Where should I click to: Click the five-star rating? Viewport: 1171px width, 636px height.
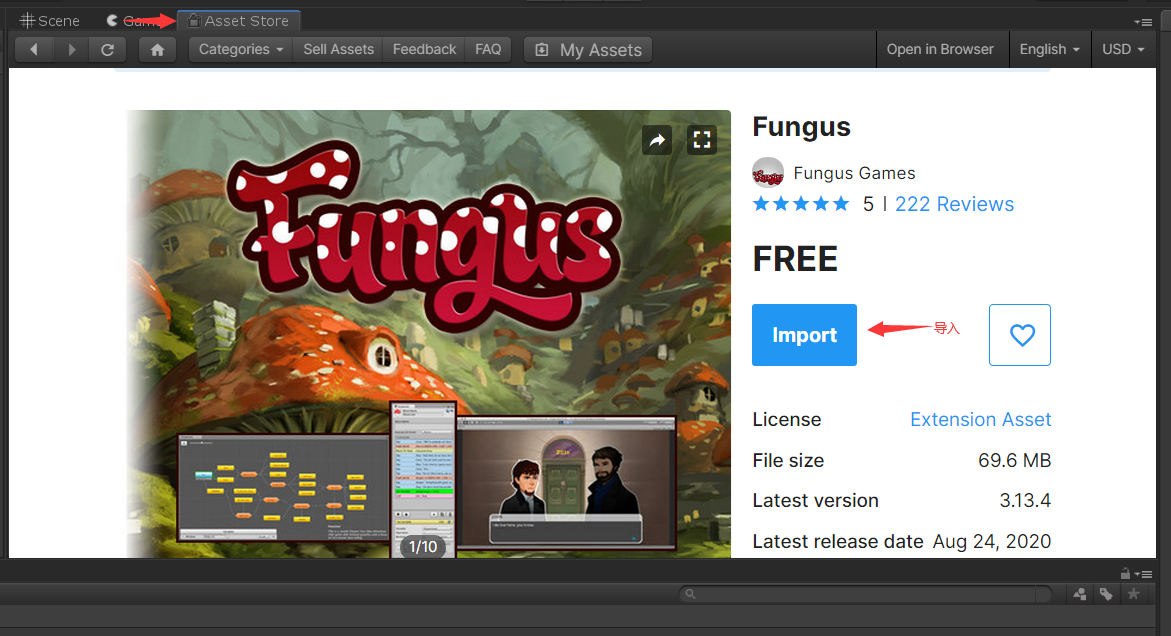(801, 204)
